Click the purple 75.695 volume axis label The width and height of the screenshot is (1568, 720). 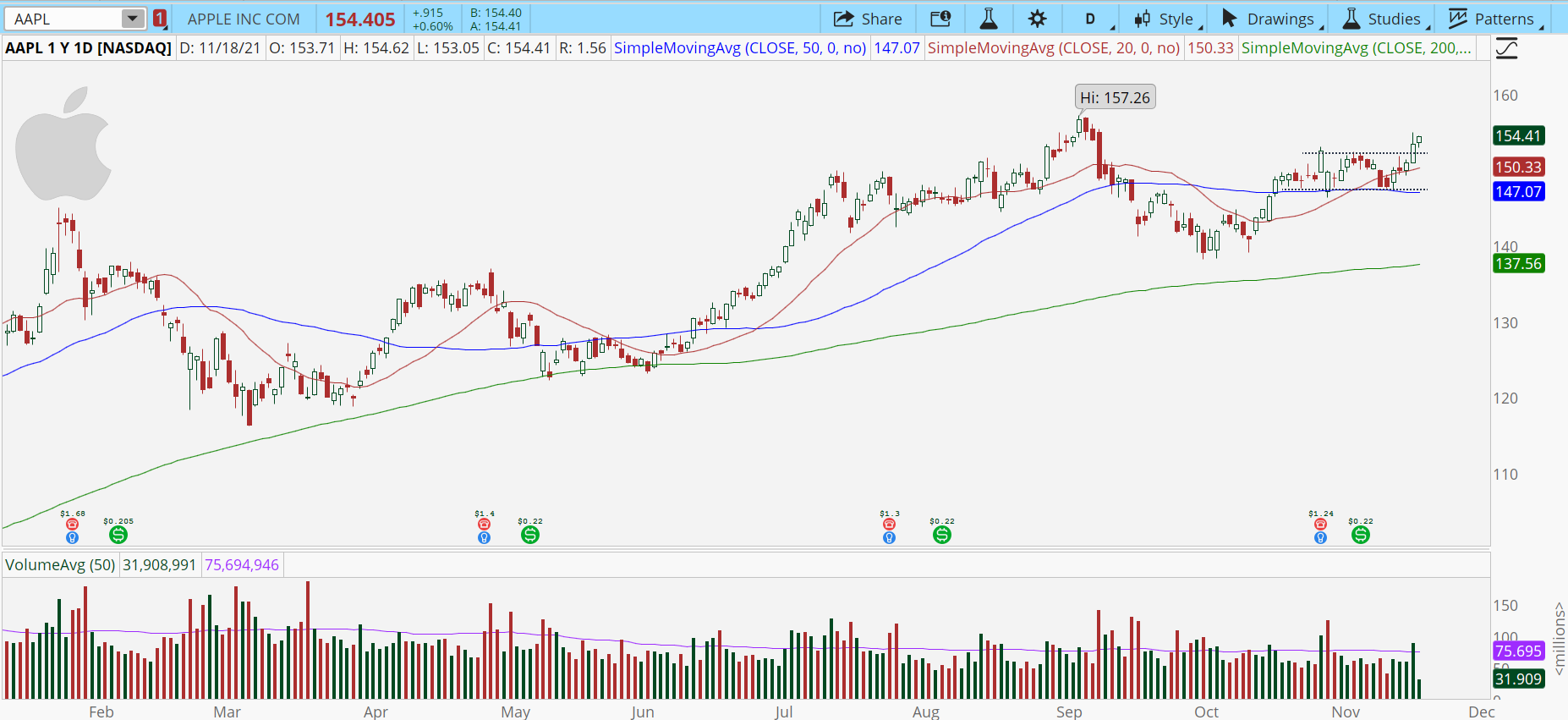pyautogui.click(x=1519, y=651)
